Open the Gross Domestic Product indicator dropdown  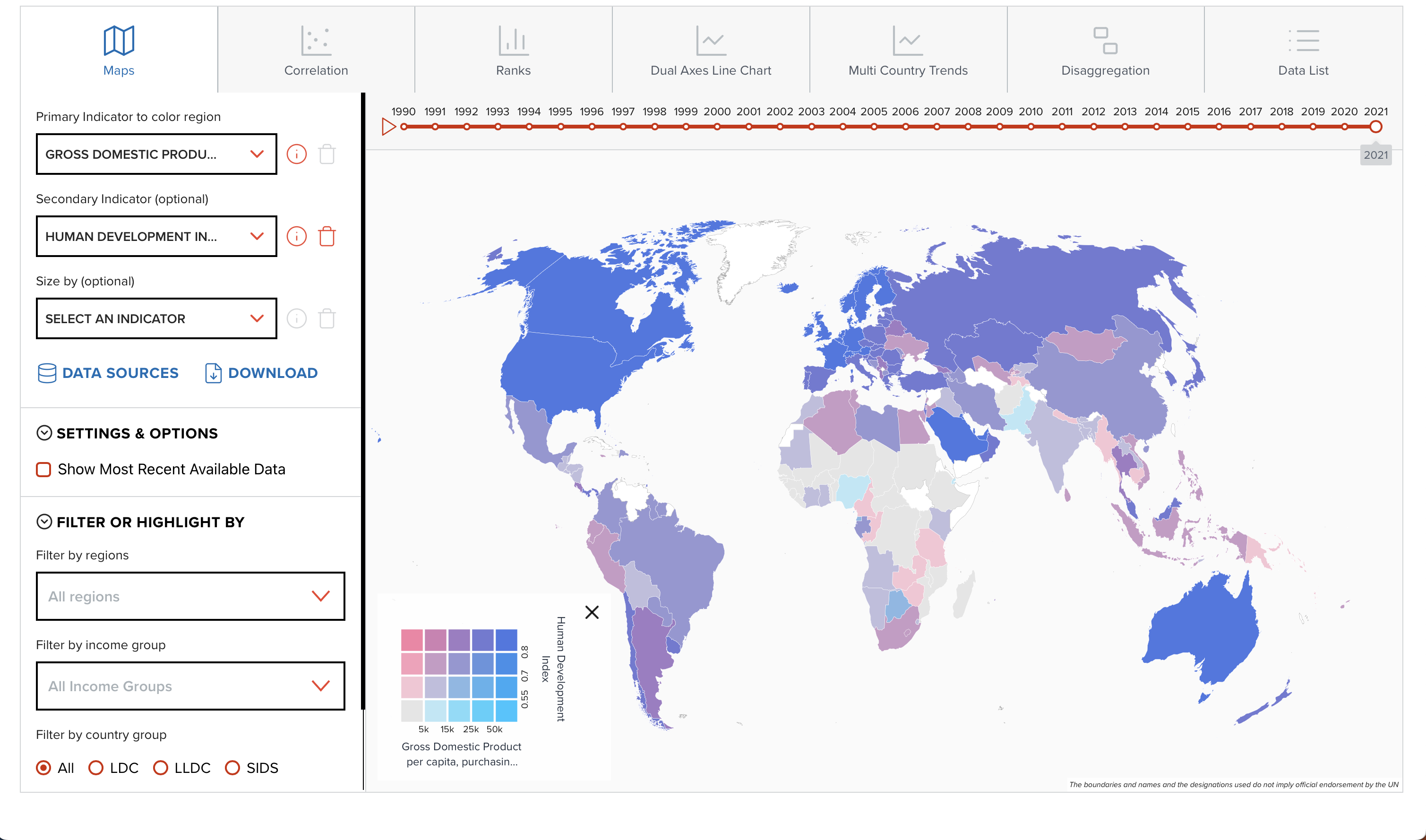click(x=156, y=154)
